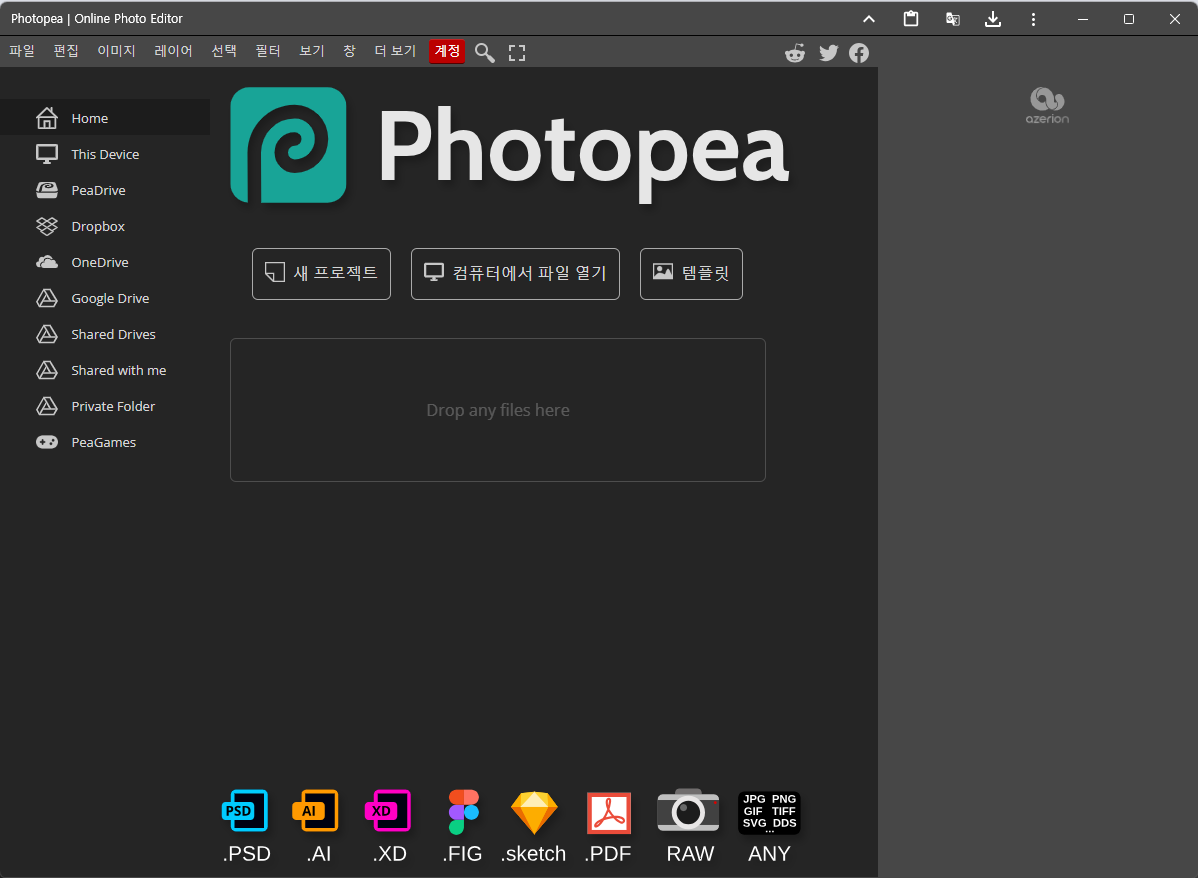This screenshot has width=1198, height=878.
Task: Select Private Folder sidebar label
Action: coord(113,406)
